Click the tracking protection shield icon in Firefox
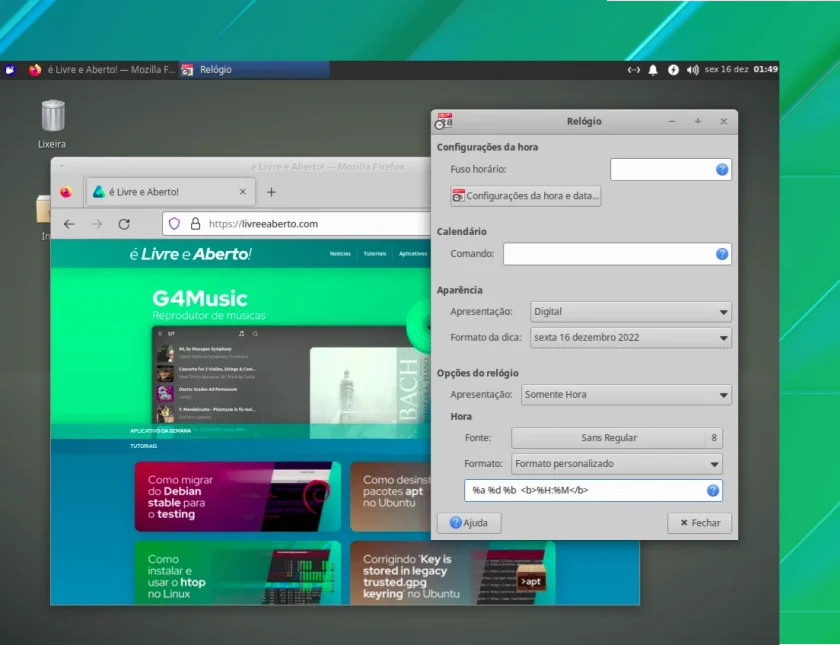The width and height of the screenshot is (840, 645). [174, 224]
